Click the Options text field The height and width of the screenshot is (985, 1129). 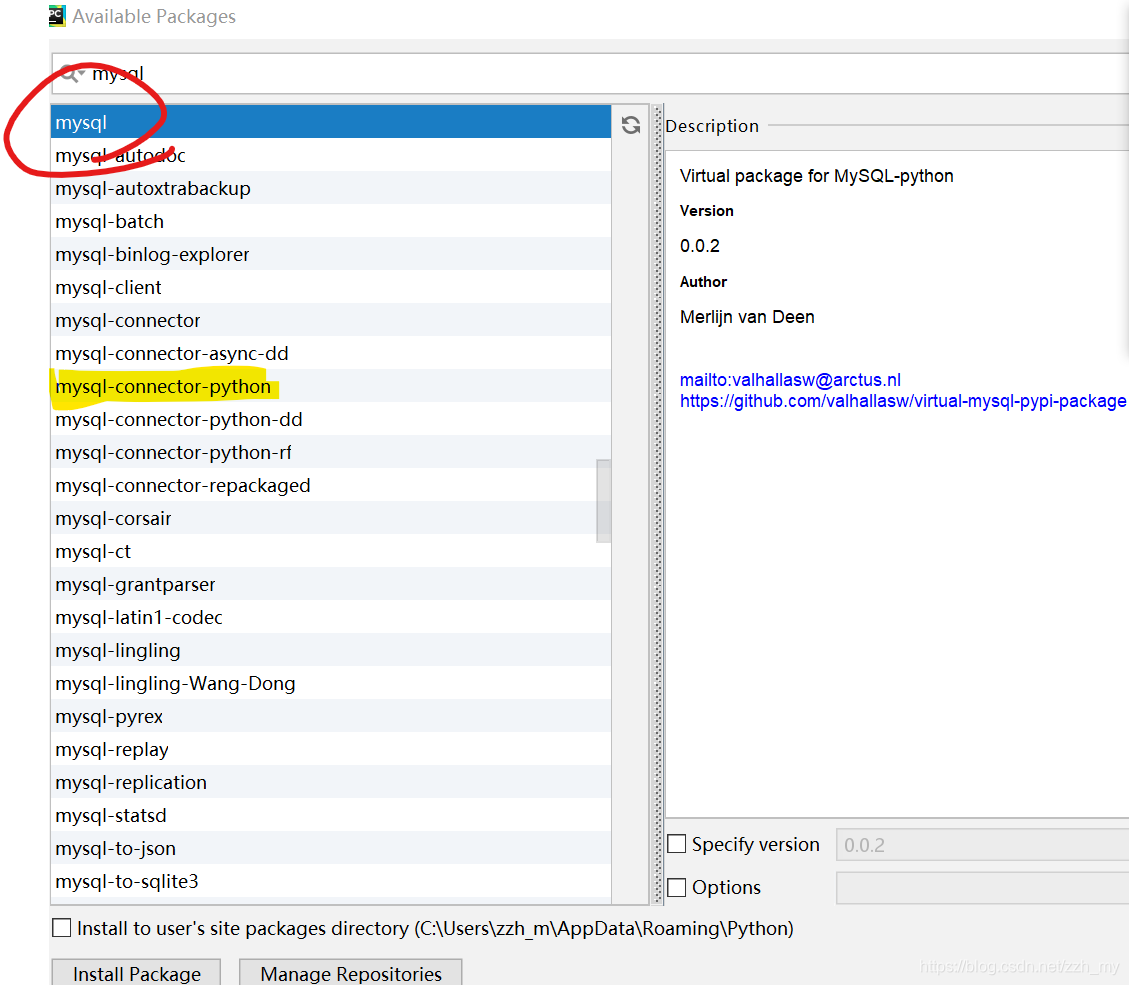click(x=982, y=888)
